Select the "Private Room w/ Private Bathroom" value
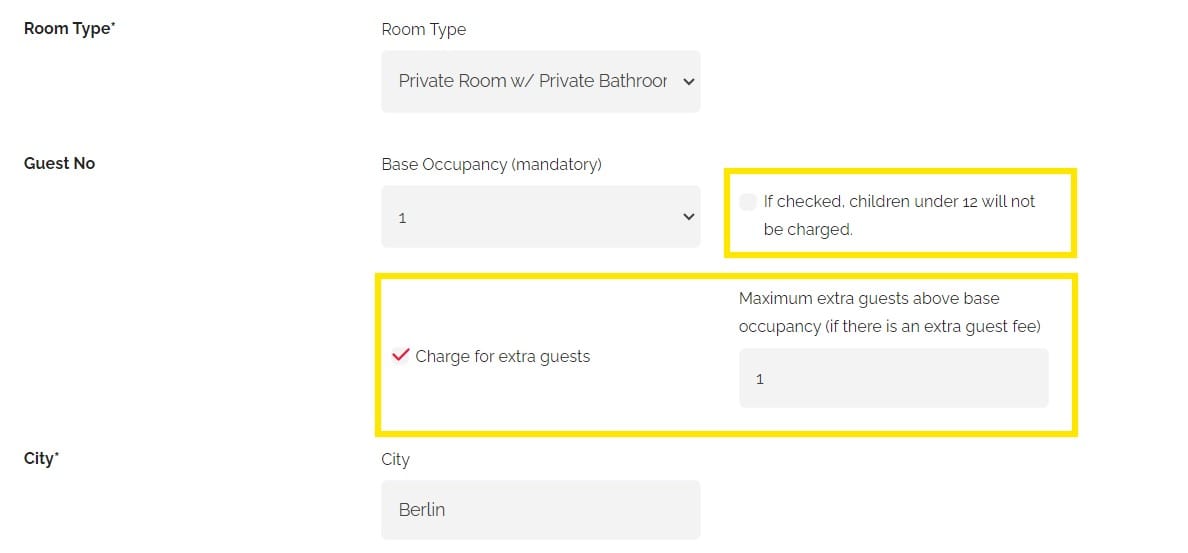 click(x=532, y=81)
